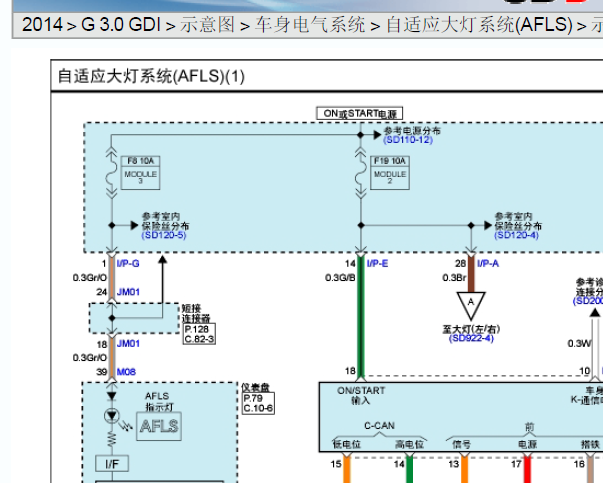The image size is (603, 483).
Task: Click the 信号 terminal label
Action: point(461,445)
